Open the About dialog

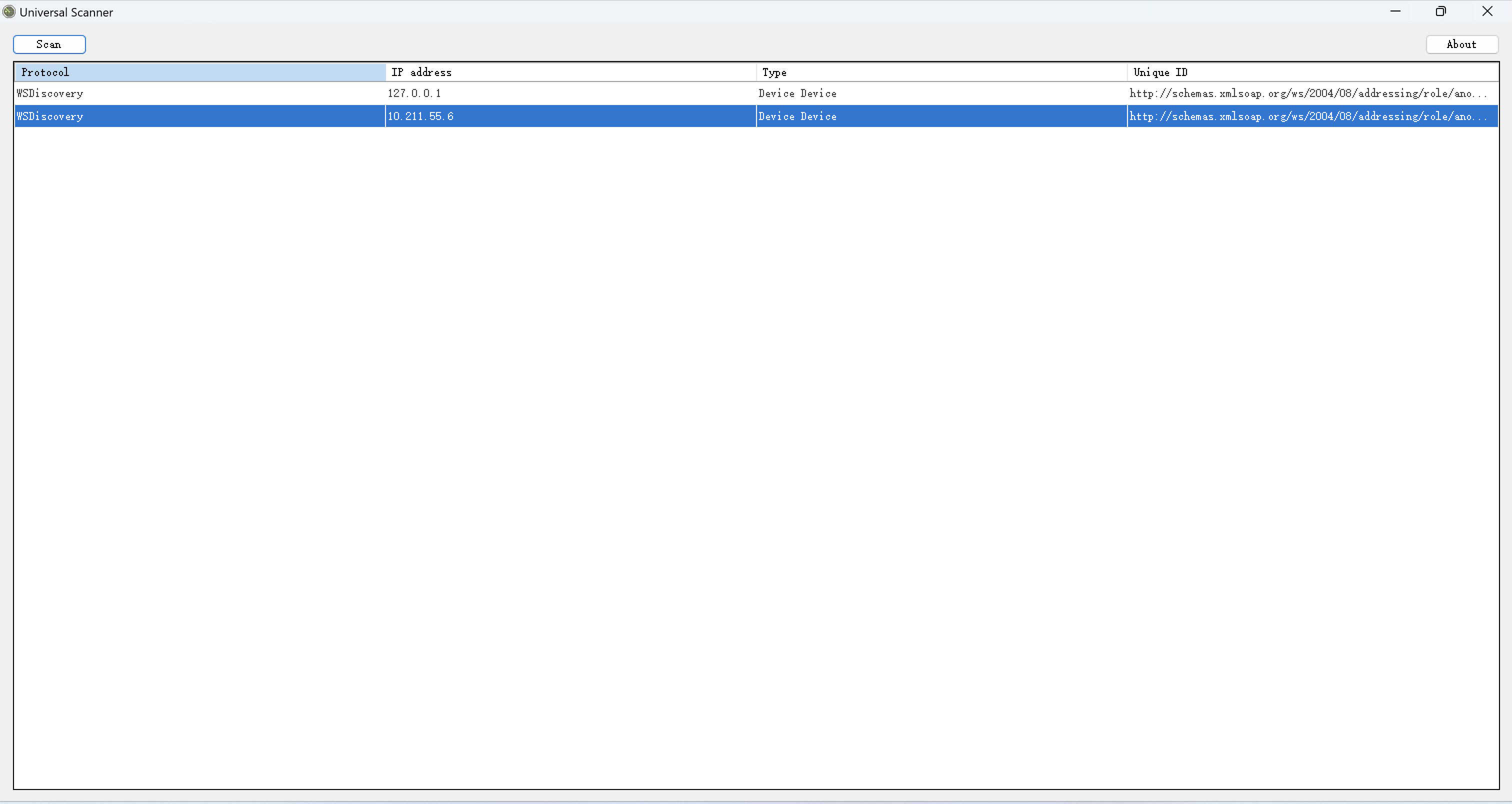(x=1461, y=44)
